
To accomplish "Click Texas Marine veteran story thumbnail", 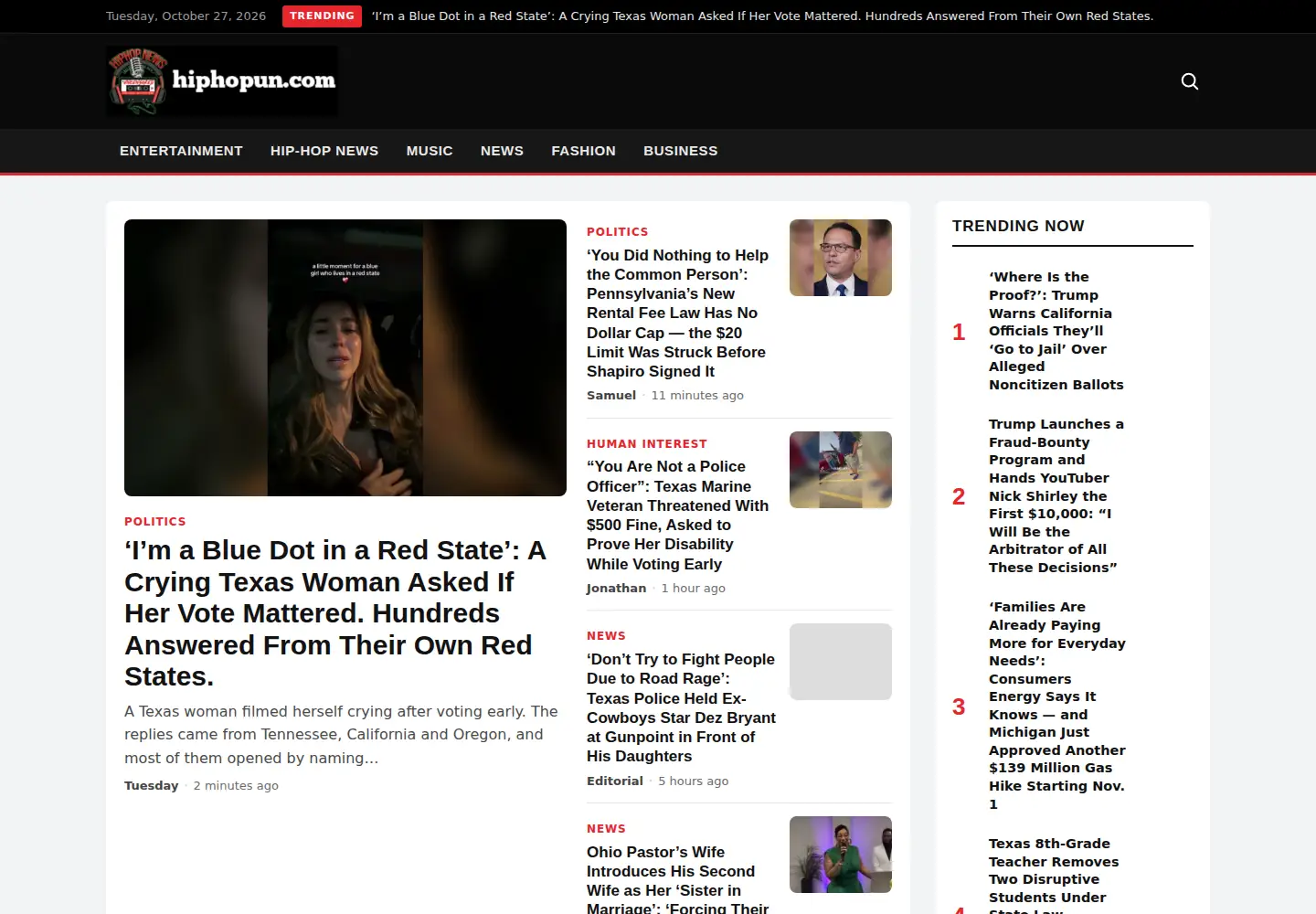I will tap(841, 470).
